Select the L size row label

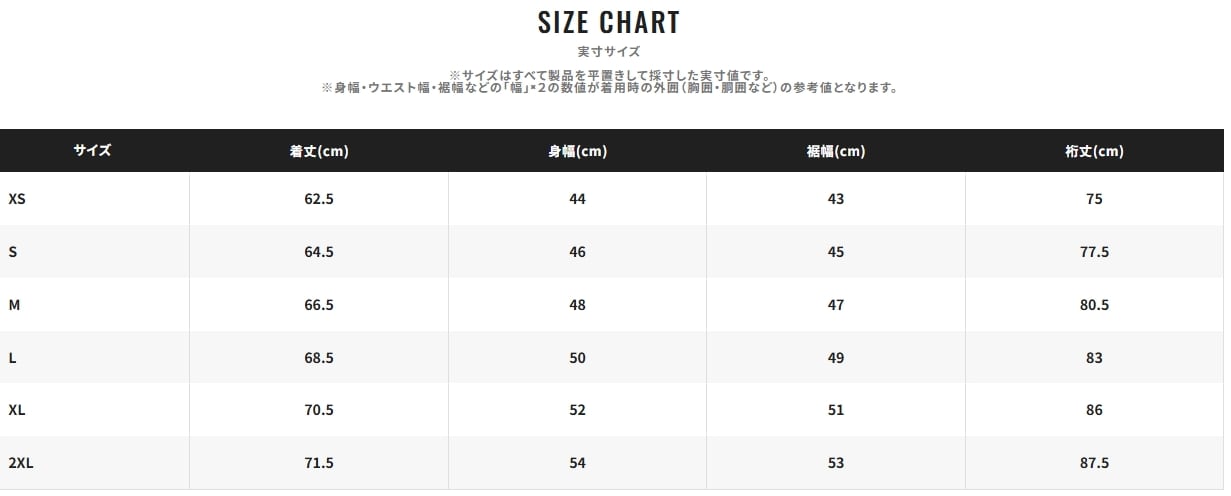click(12, 358)
